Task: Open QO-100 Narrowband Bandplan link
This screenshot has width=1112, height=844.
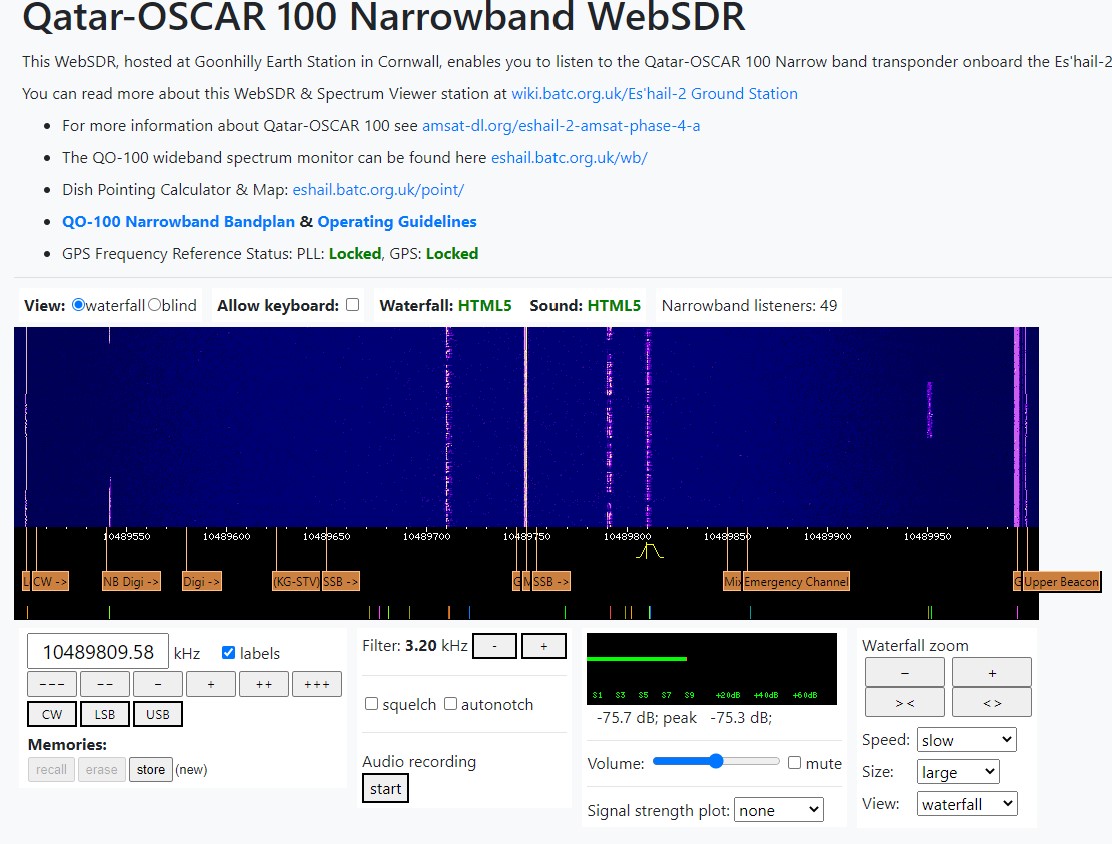Action: coord(178,221)
